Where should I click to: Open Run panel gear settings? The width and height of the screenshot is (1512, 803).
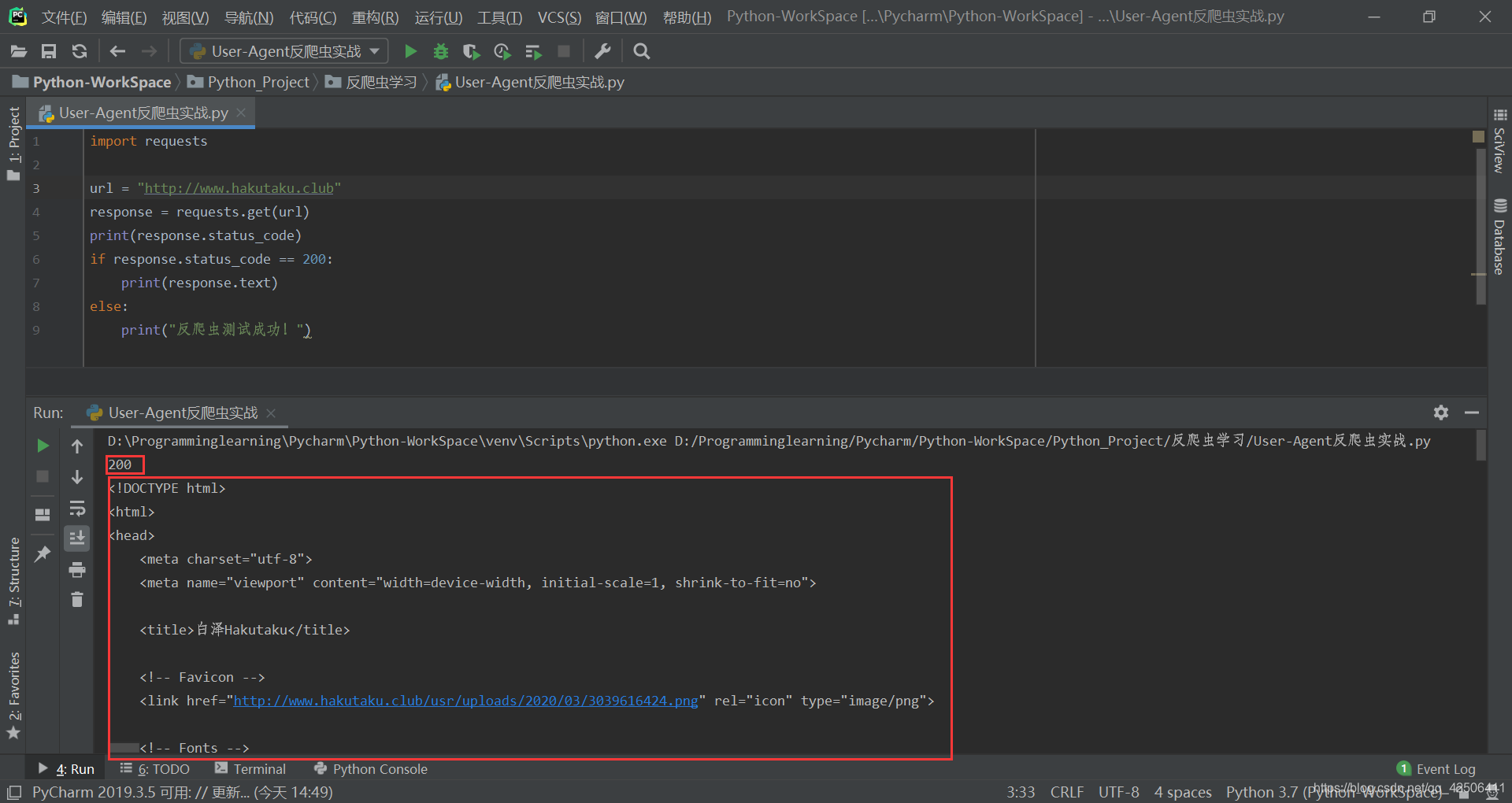point(1441,413)
